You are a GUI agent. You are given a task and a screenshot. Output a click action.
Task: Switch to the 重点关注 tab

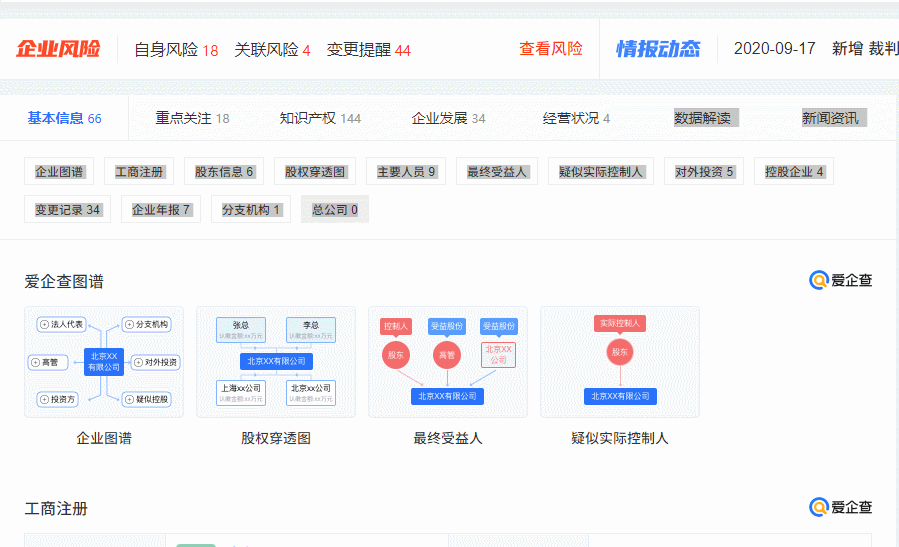click(192, 118)
